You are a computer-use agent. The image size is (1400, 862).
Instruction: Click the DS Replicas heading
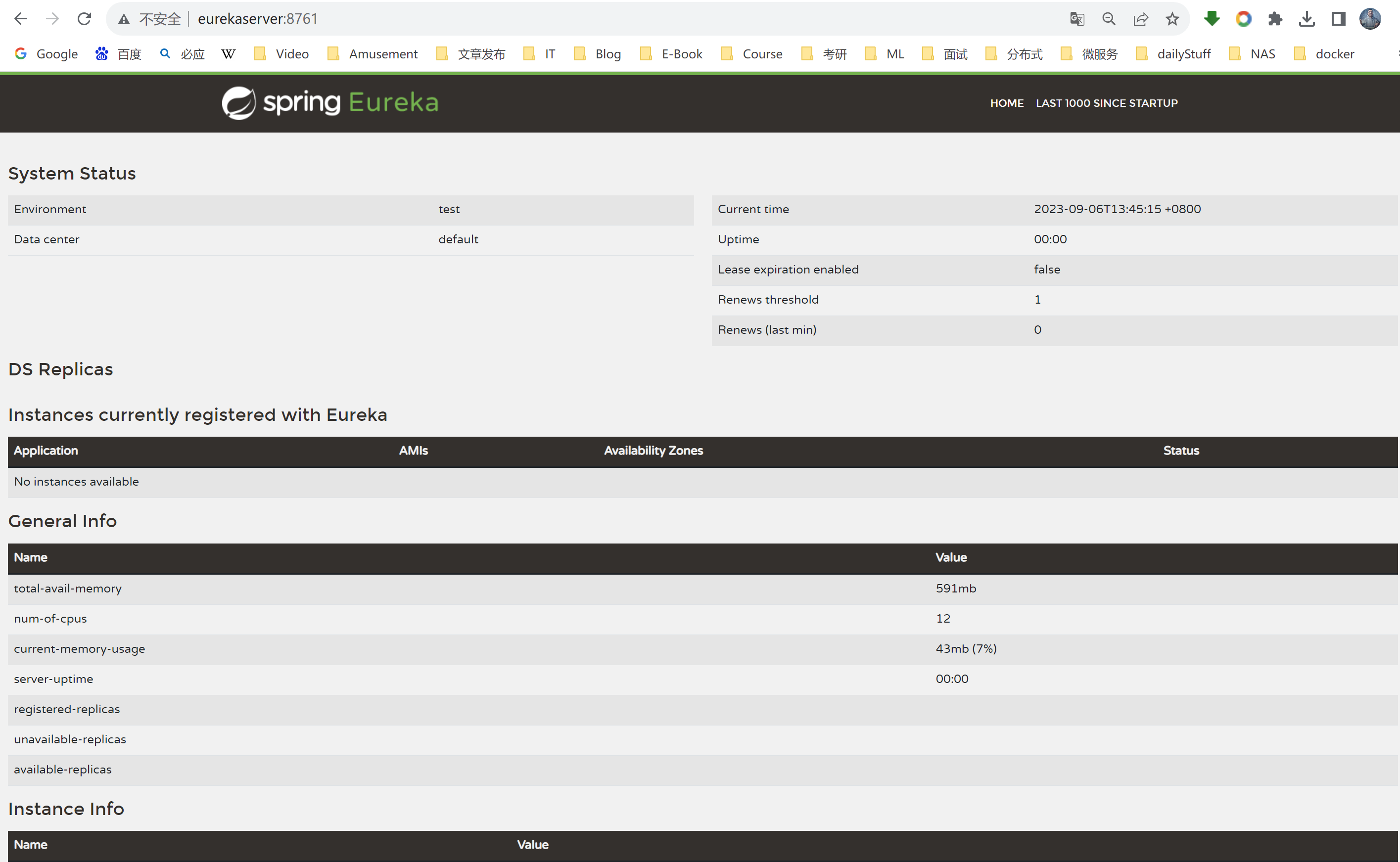[x=60, y=369]
